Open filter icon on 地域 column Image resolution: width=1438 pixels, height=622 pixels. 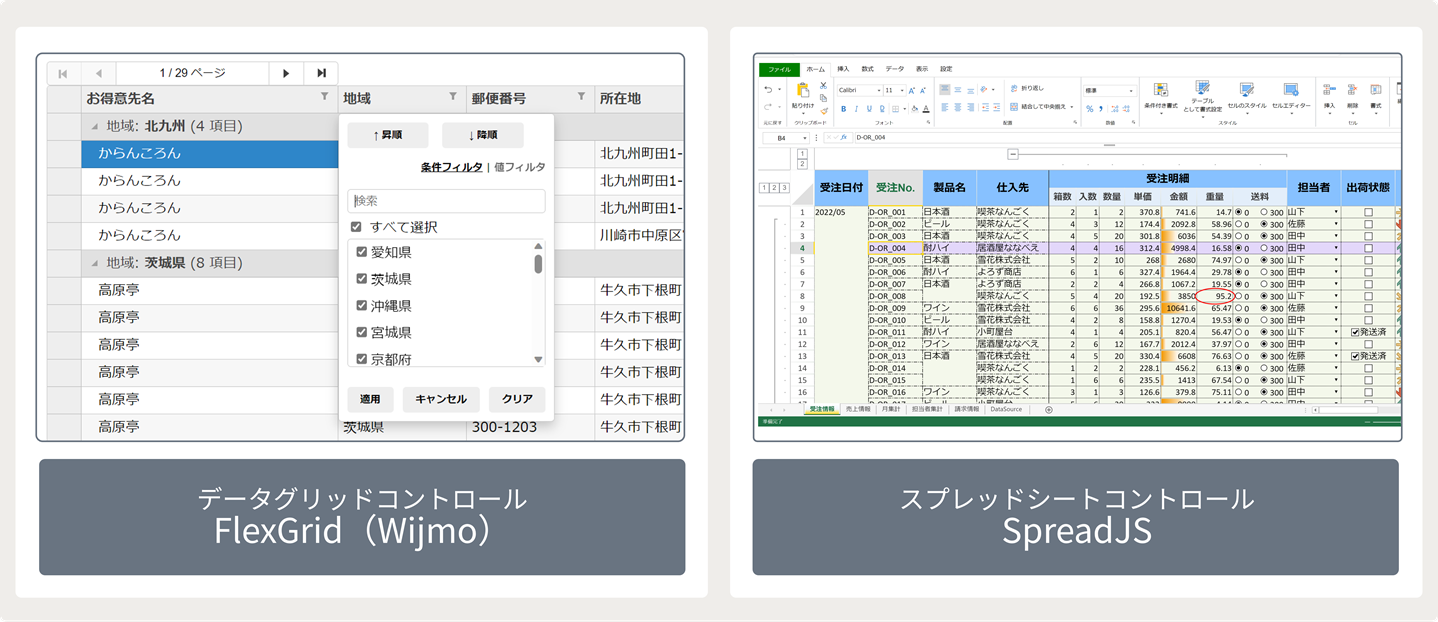(x=453, y=97)
